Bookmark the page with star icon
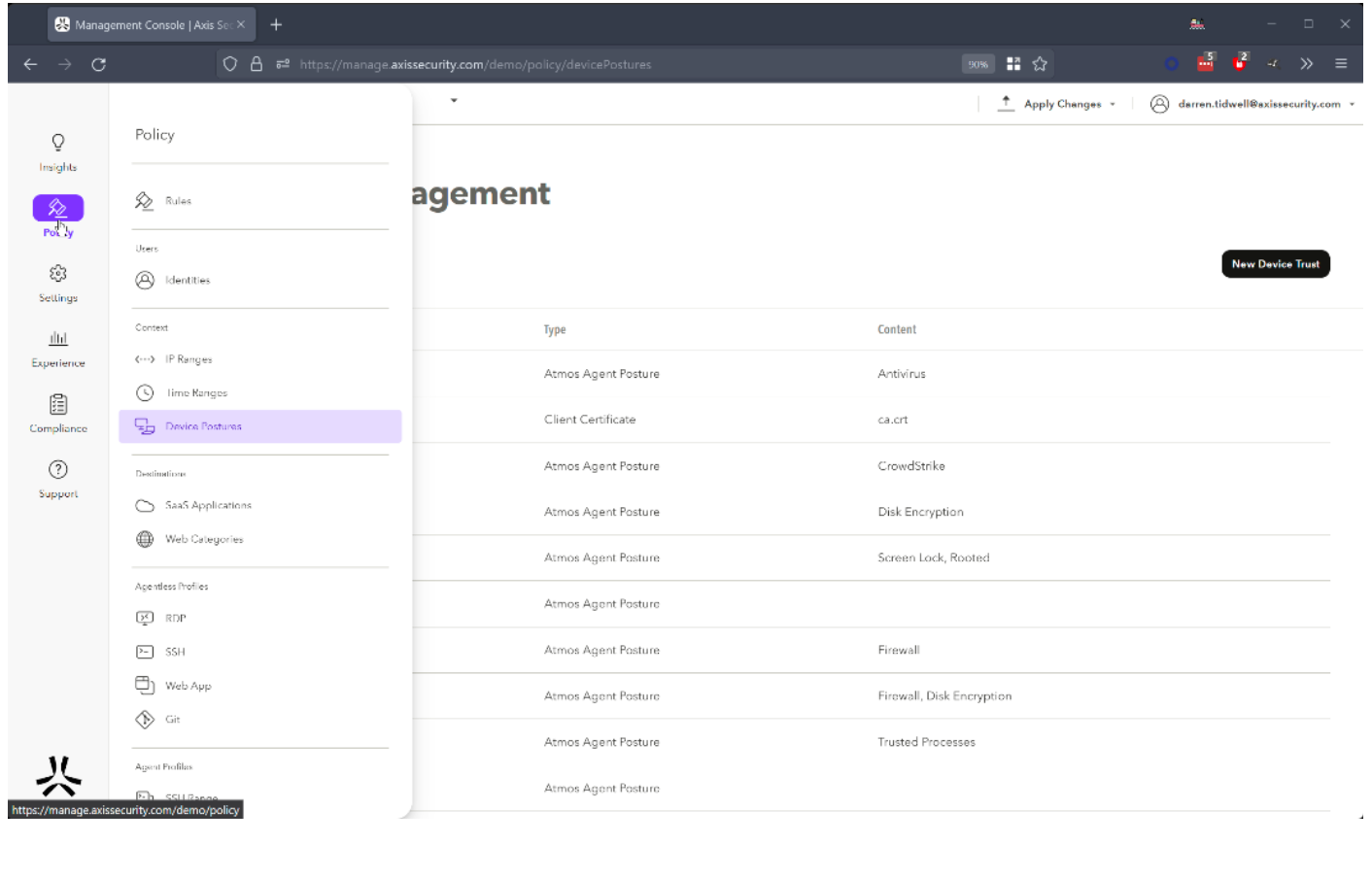1372x878 pixels. pos(1040,64)
